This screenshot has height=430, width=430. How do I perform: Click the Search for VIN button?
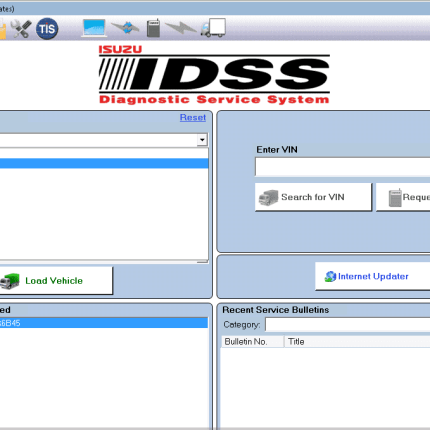coord(313,197)
